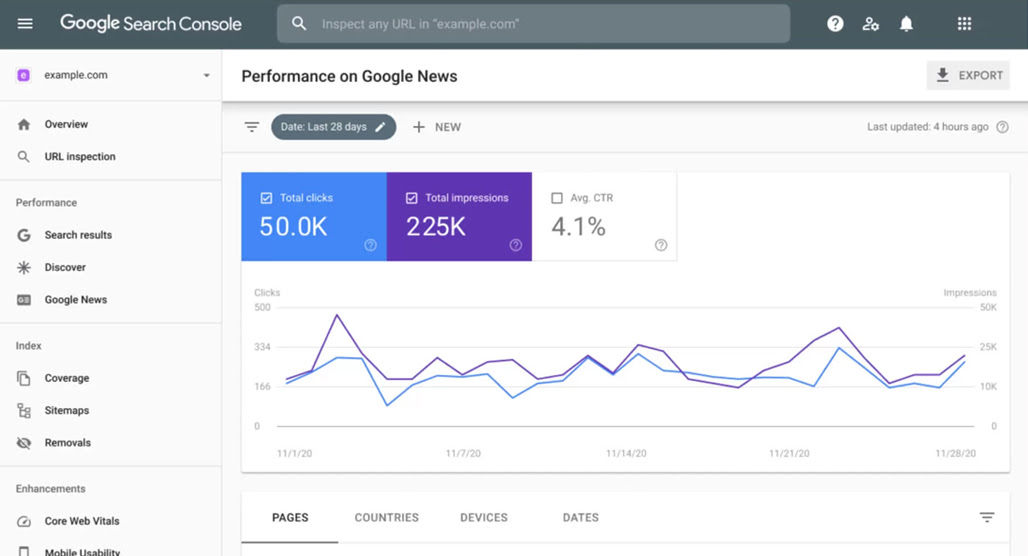Screen dimensions: 1028x556
Task: Click the help icon on Total impressions card
Action: [516, 245]
